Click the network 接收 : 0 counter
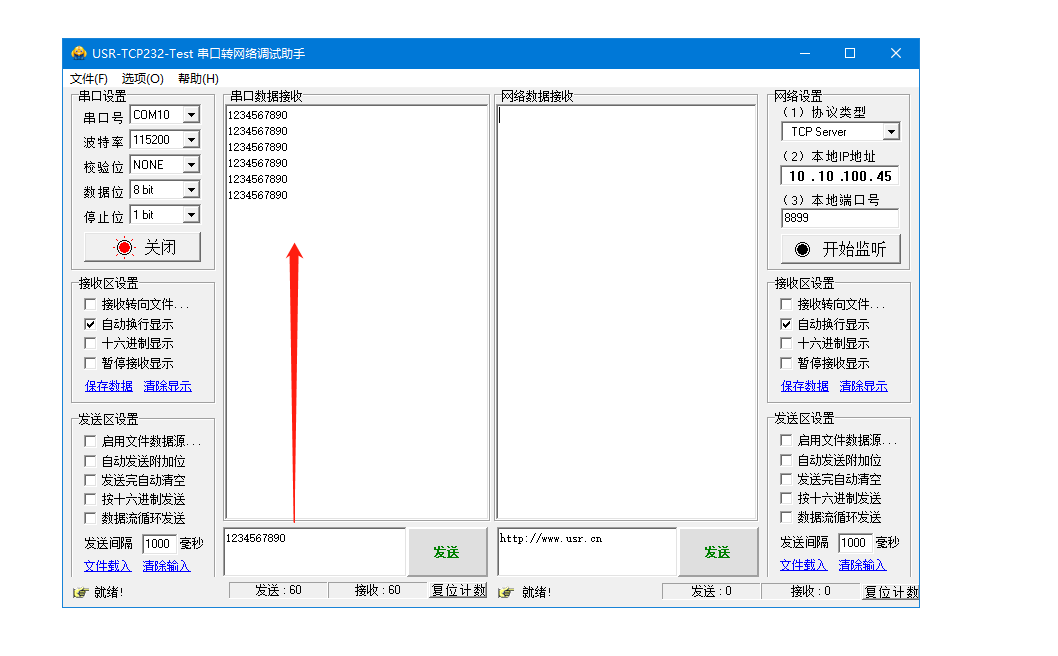1058x656 pixels. pyautogui.click(x=811, y=592)
